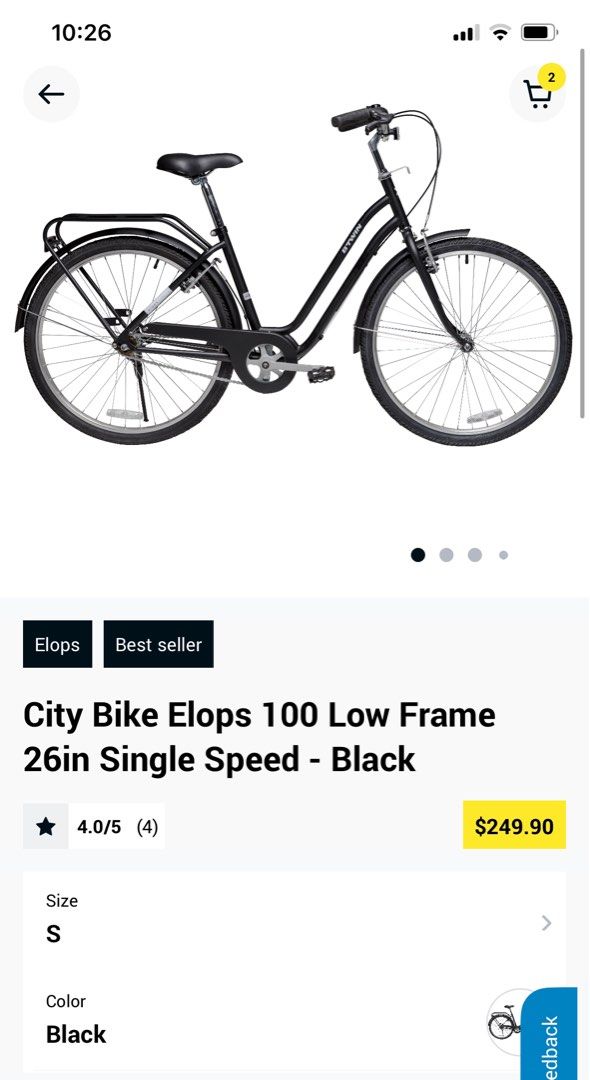Click the black star rating icon

[x=45, y=826]
